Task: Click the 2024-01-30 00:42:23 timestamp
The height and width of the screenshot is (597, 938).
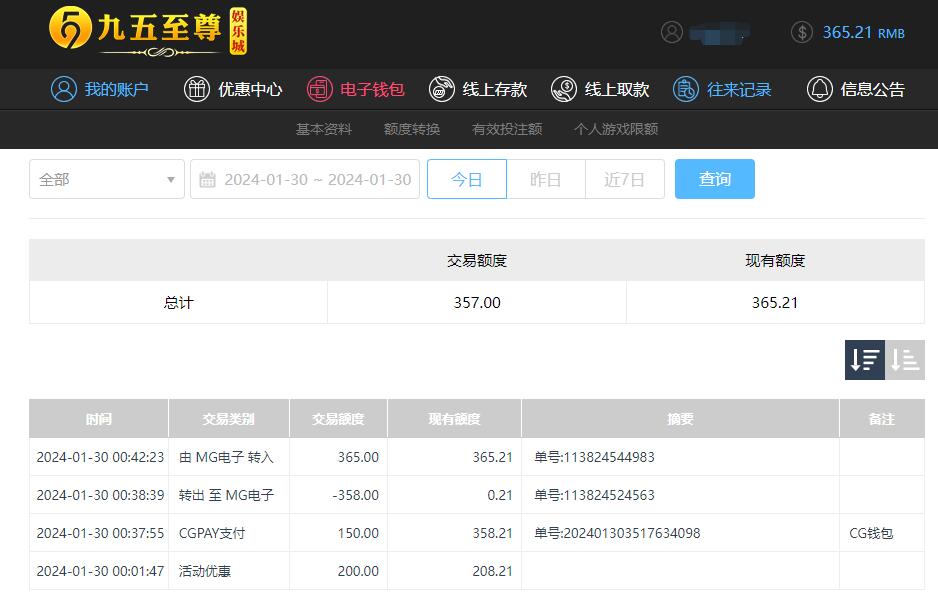Action: [x=100, y=457]
